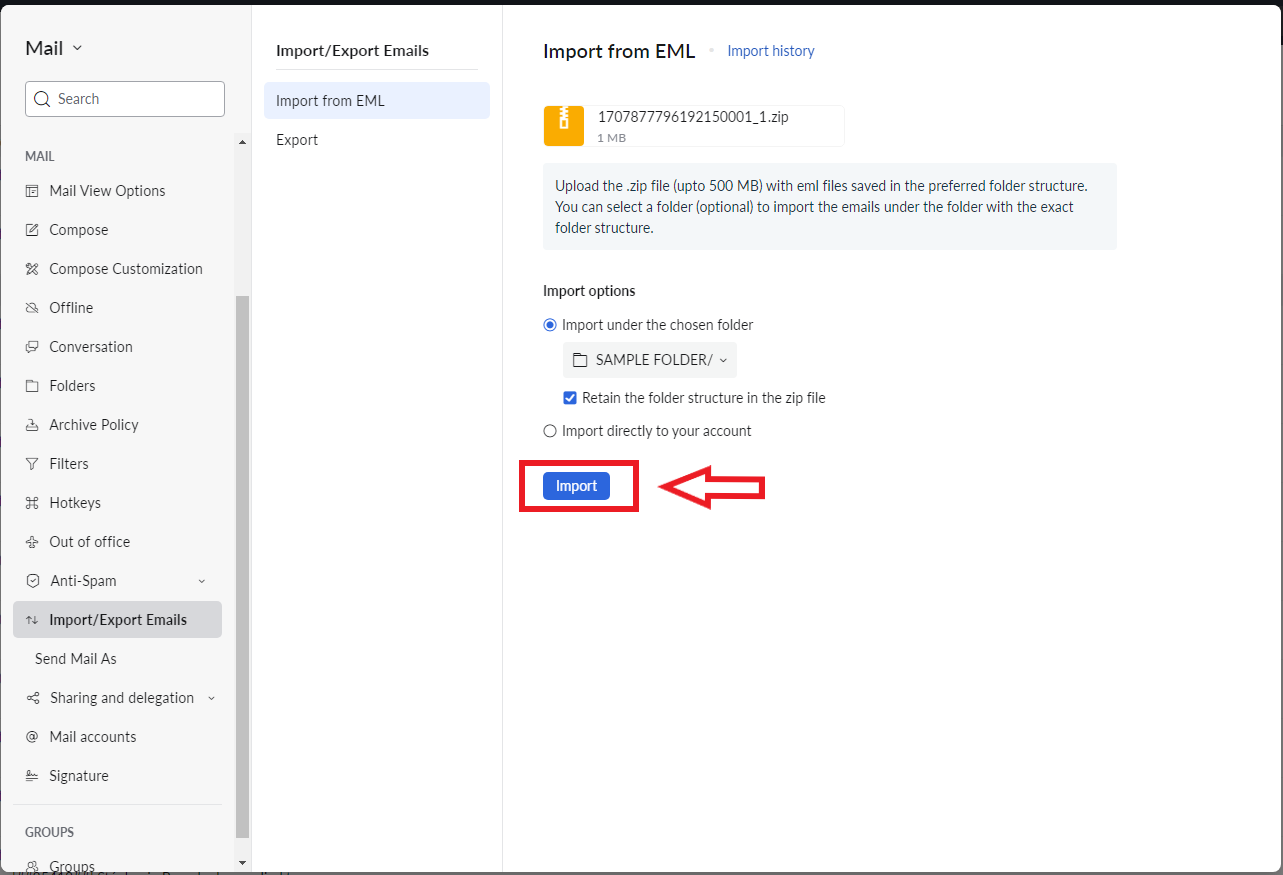This screenshot has width=1283, height=875.
Task: Click the Out of office airplane icon
Action: (32, 542)
